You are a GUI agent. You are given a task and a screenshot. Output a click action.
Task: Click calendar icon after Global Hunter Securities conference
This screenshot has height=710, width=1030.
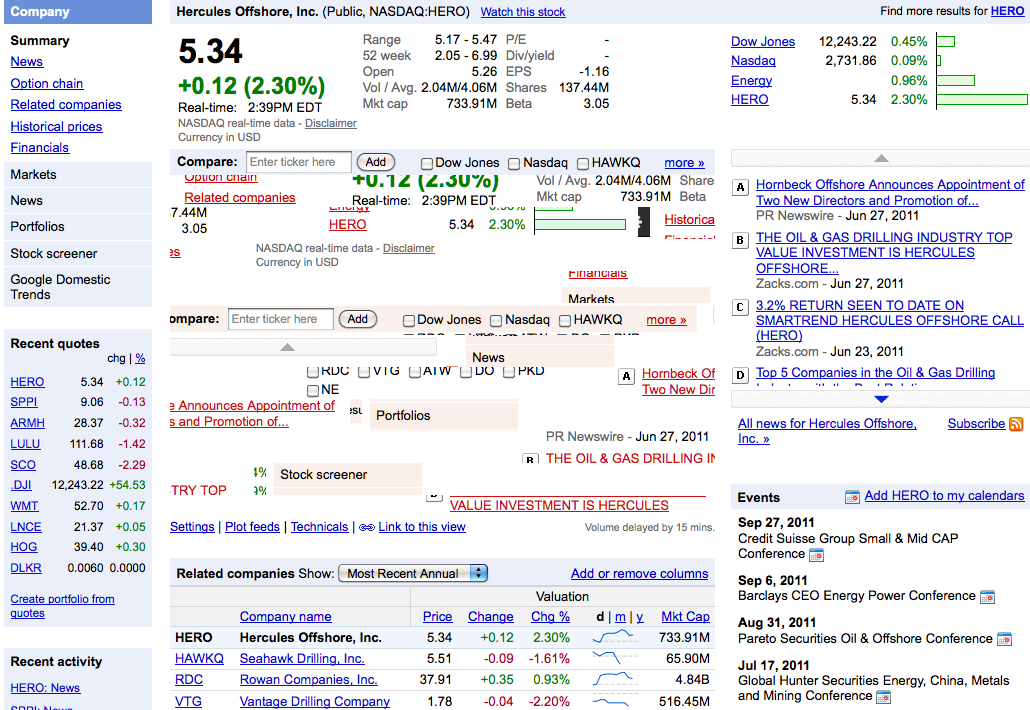click(884, 697)
